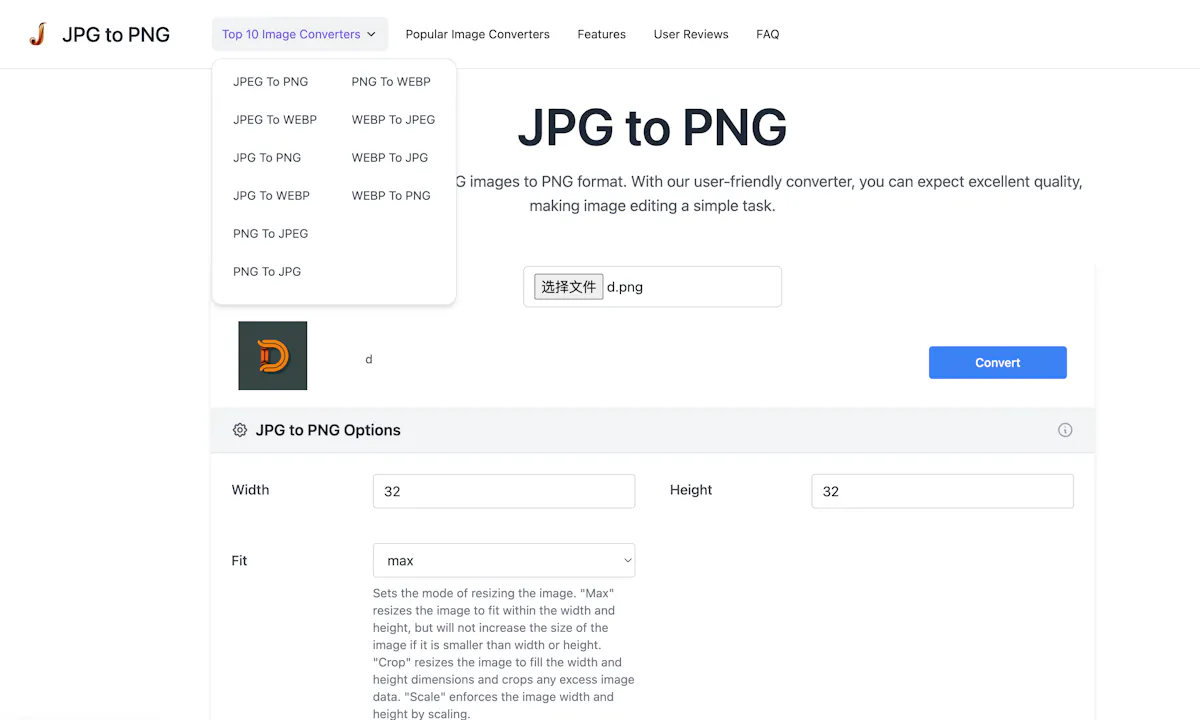Open the Features nav link

coord(602,34)
